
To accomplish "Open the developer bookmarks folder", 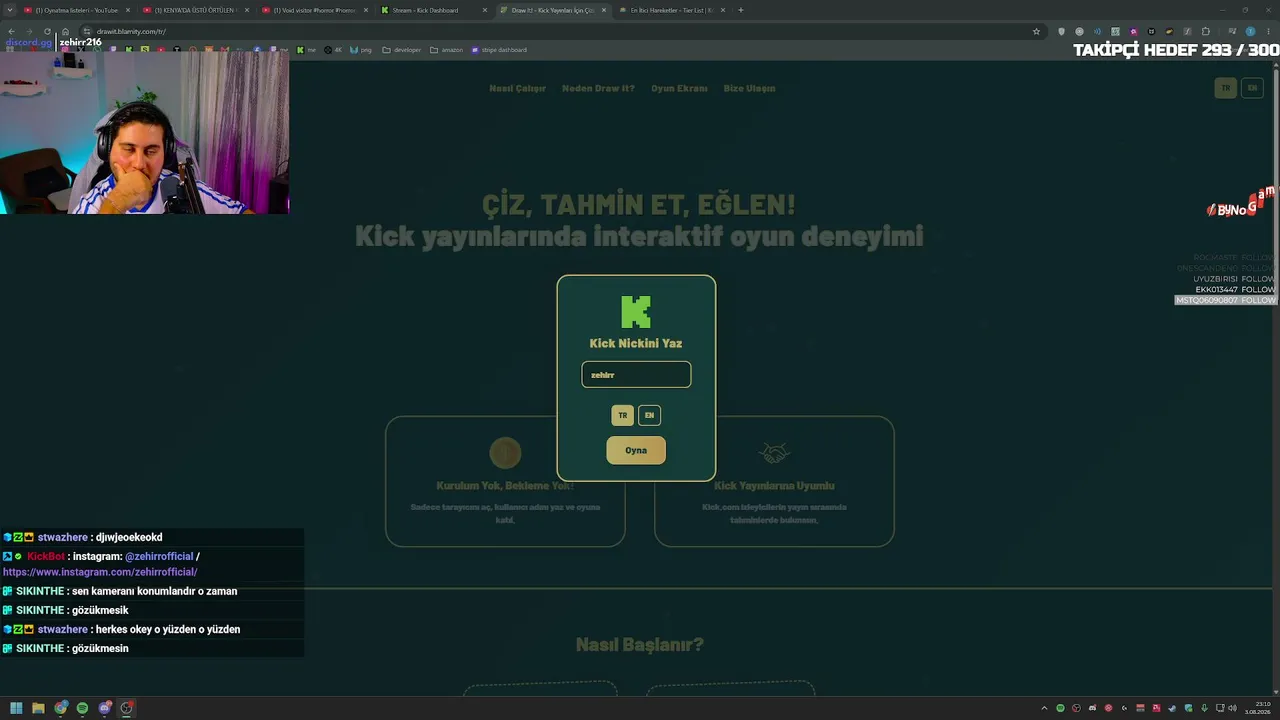I will click(402, 50).
